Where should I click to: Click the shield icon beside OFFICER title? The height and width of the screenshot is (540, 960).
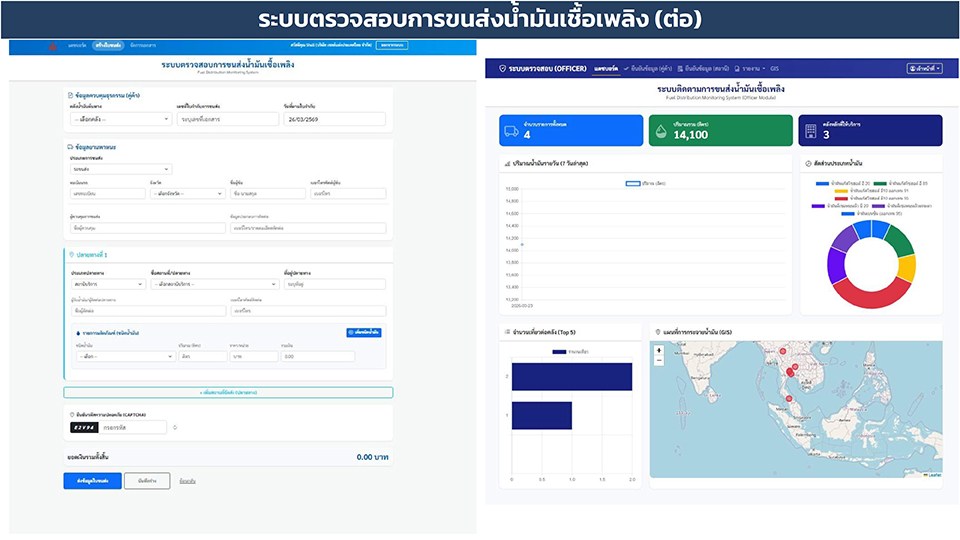(502, 68)
